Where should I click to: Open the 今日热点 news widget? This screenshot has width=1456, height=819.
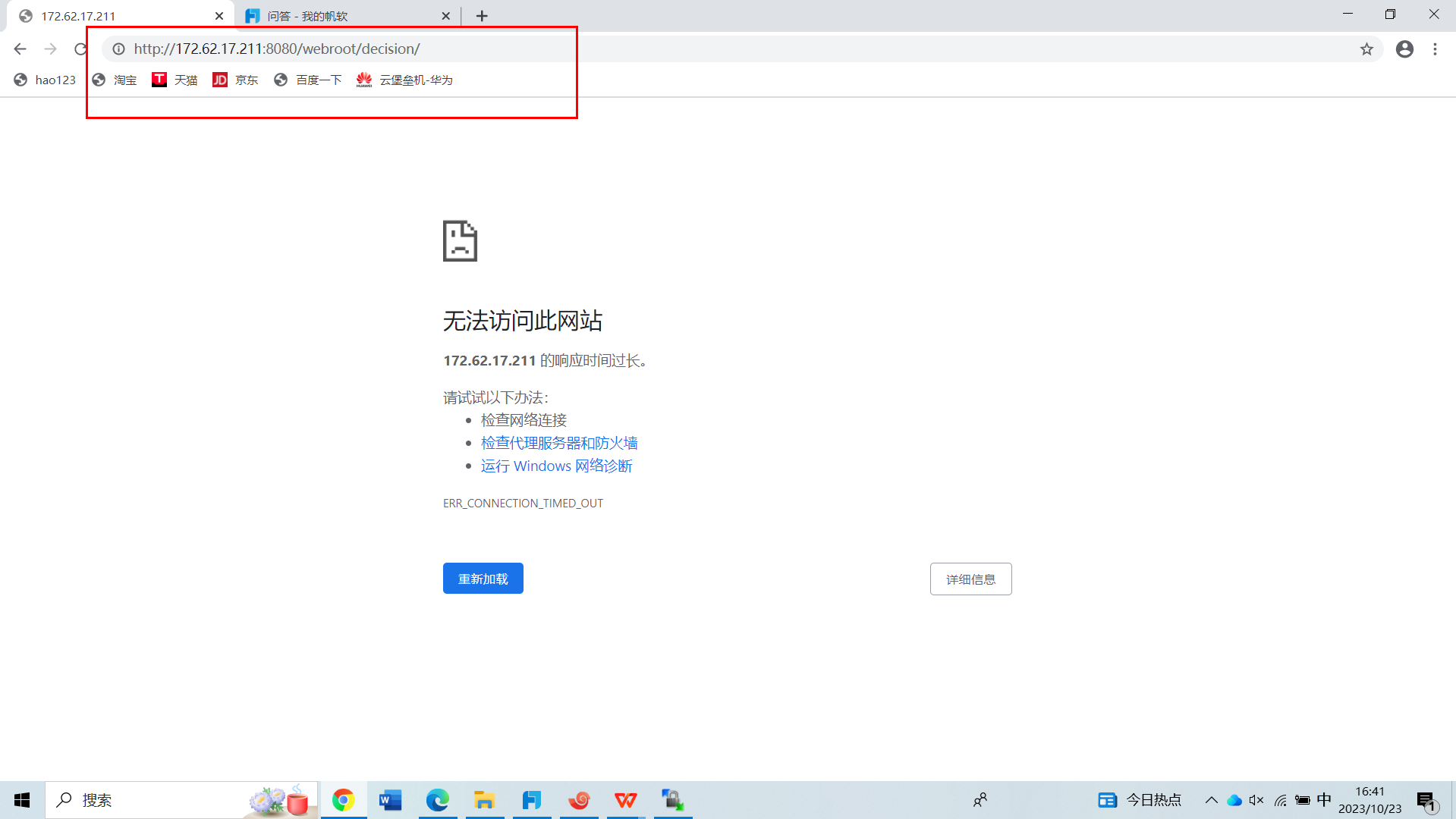tap(1140, 800)
